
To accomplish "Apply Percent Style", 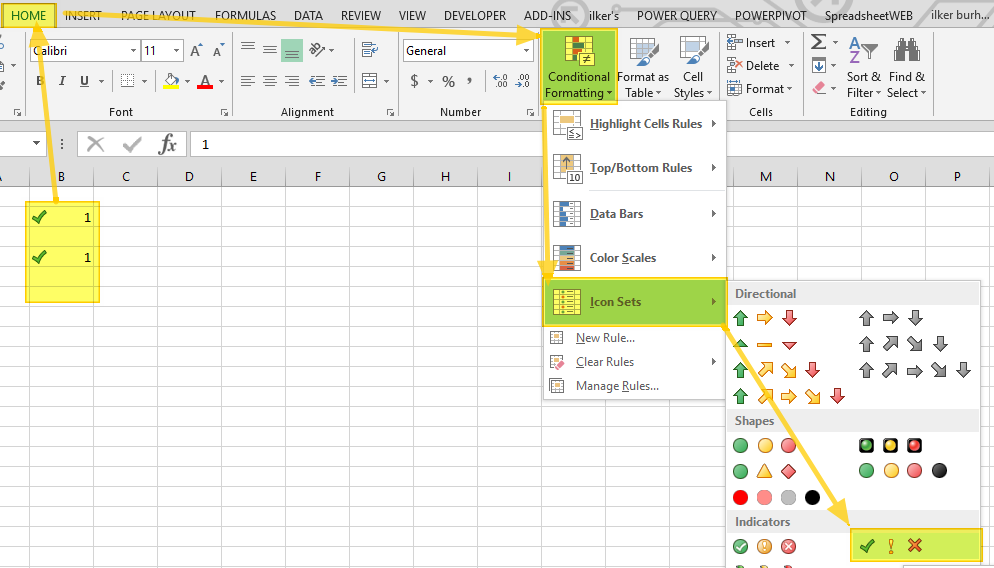I will click(448, 81).
